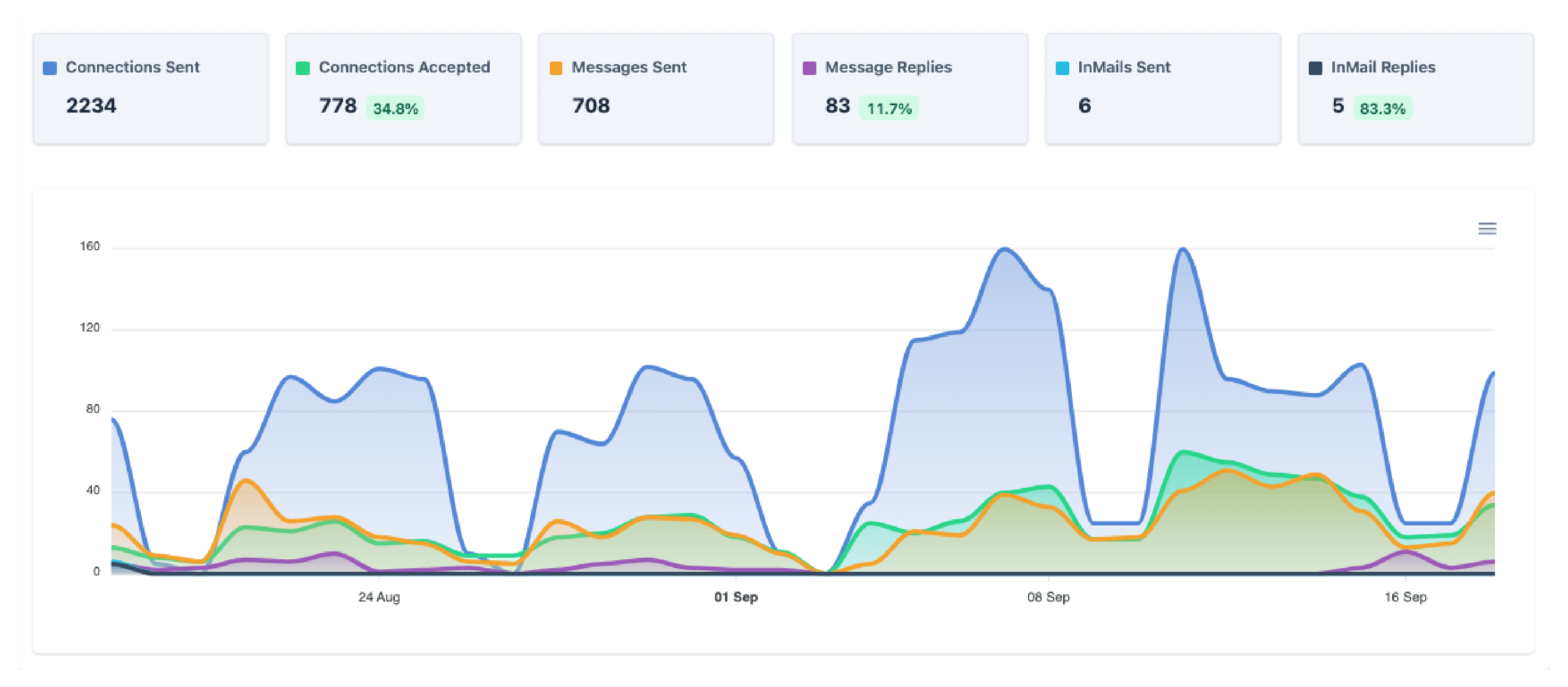Click the 40 y-axis label
Image resolution: width=1568 pixels, height=687 pixels.
click(92, 490)
